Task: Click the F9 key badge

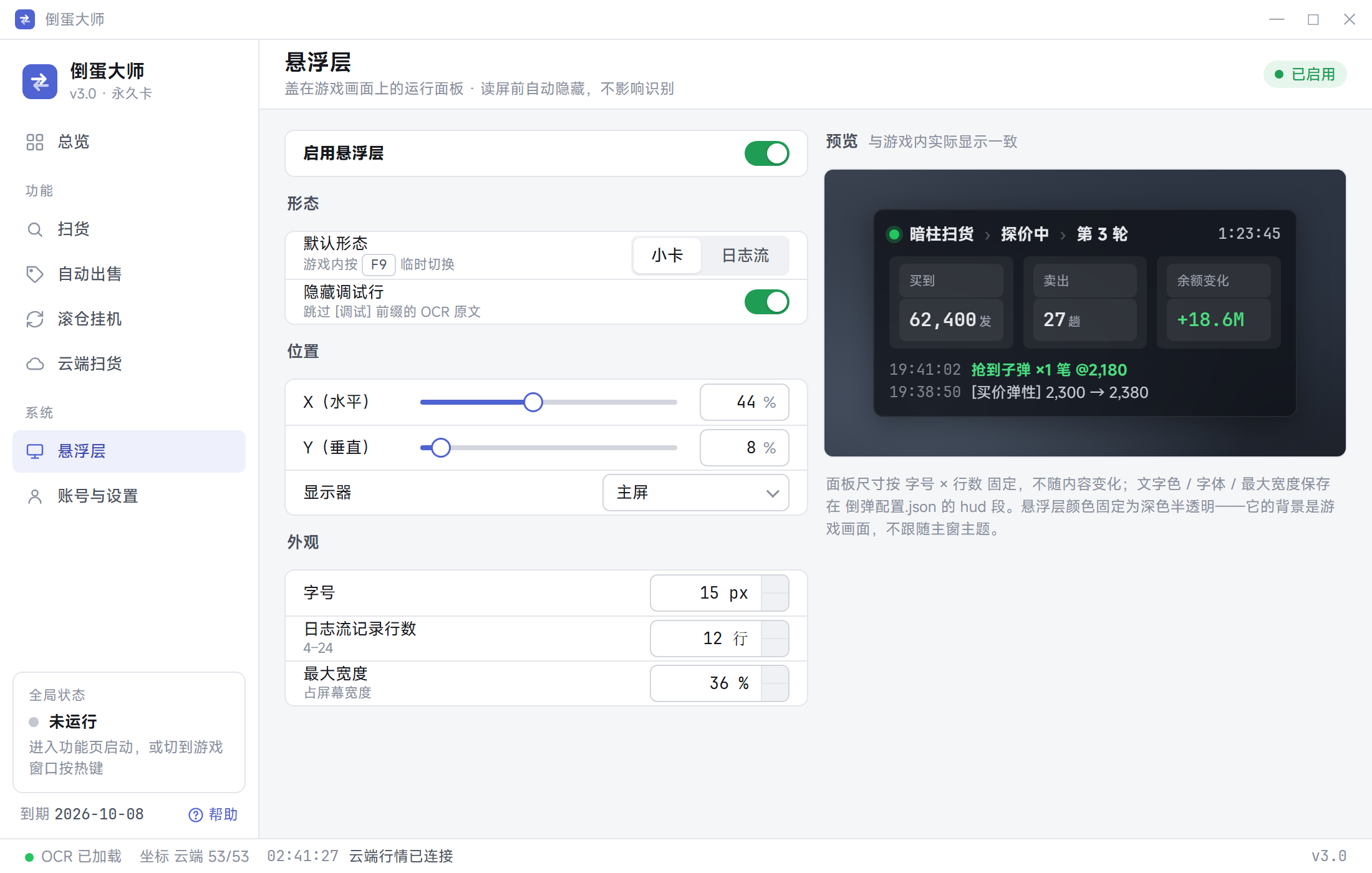Action: (379, 265)
